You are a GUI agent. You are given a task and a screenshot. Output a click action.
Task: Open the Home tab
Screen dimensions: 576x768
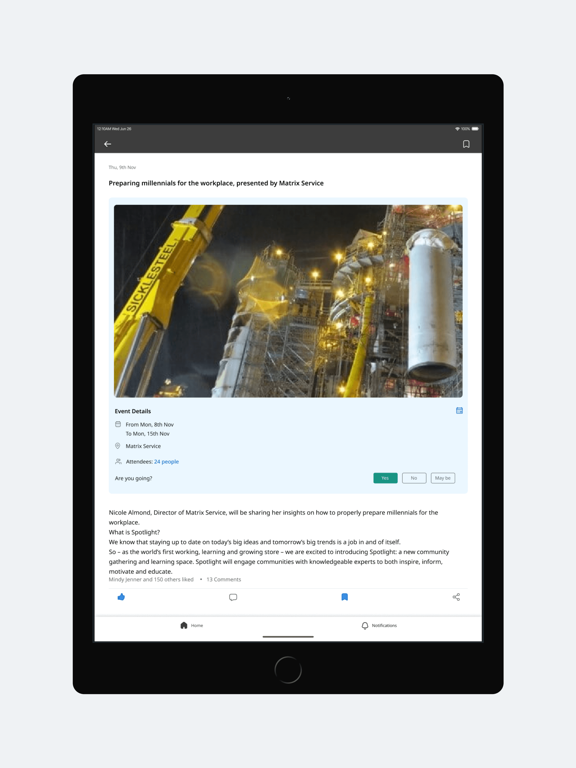pyautogui.click(x=192, y=625)
